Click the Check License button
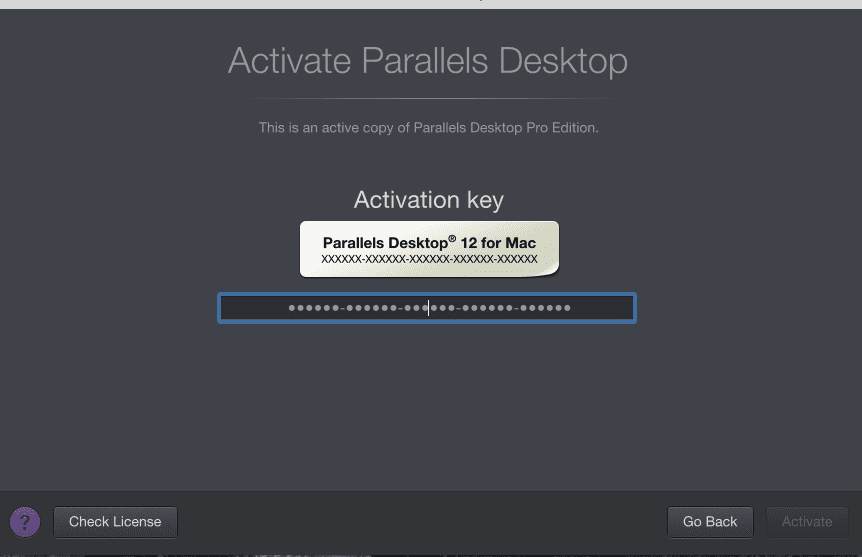 (x=115, y=522)
